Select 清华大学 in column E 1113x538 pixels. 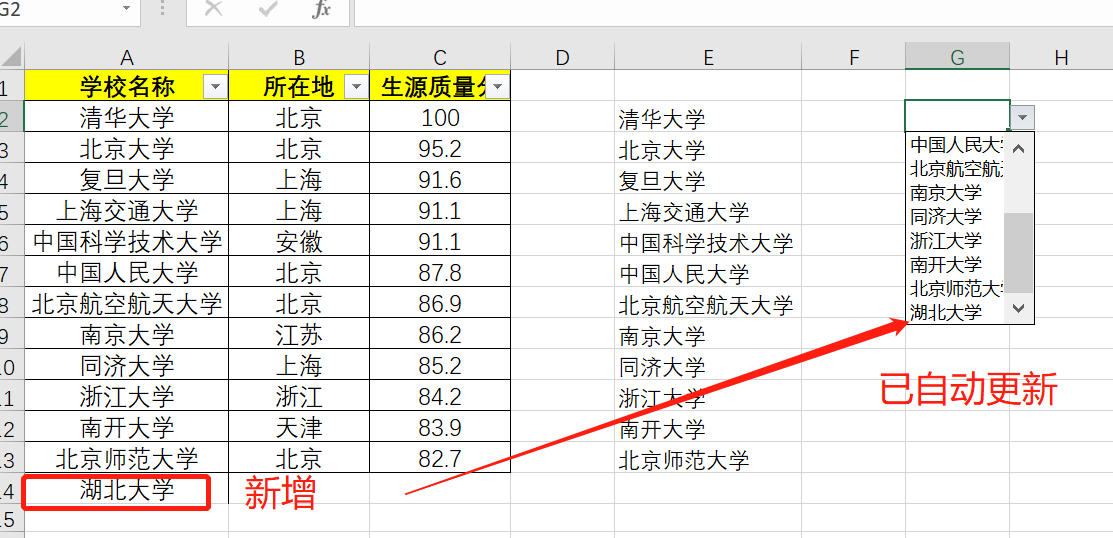(708, 118)
